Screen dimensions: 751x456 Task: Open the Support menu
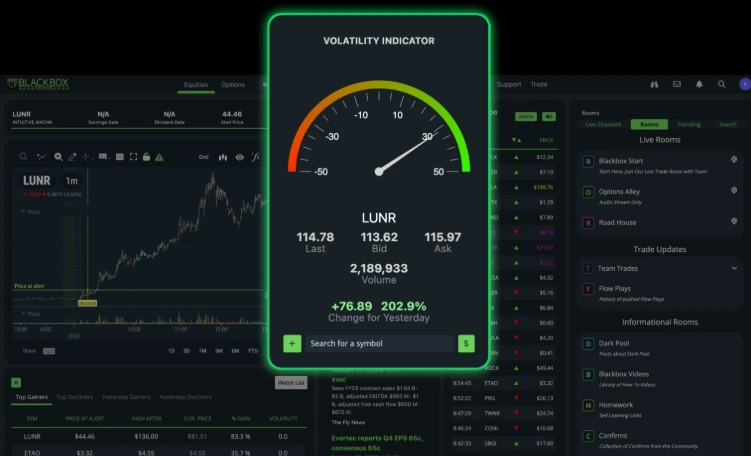[x=509, y=84]
